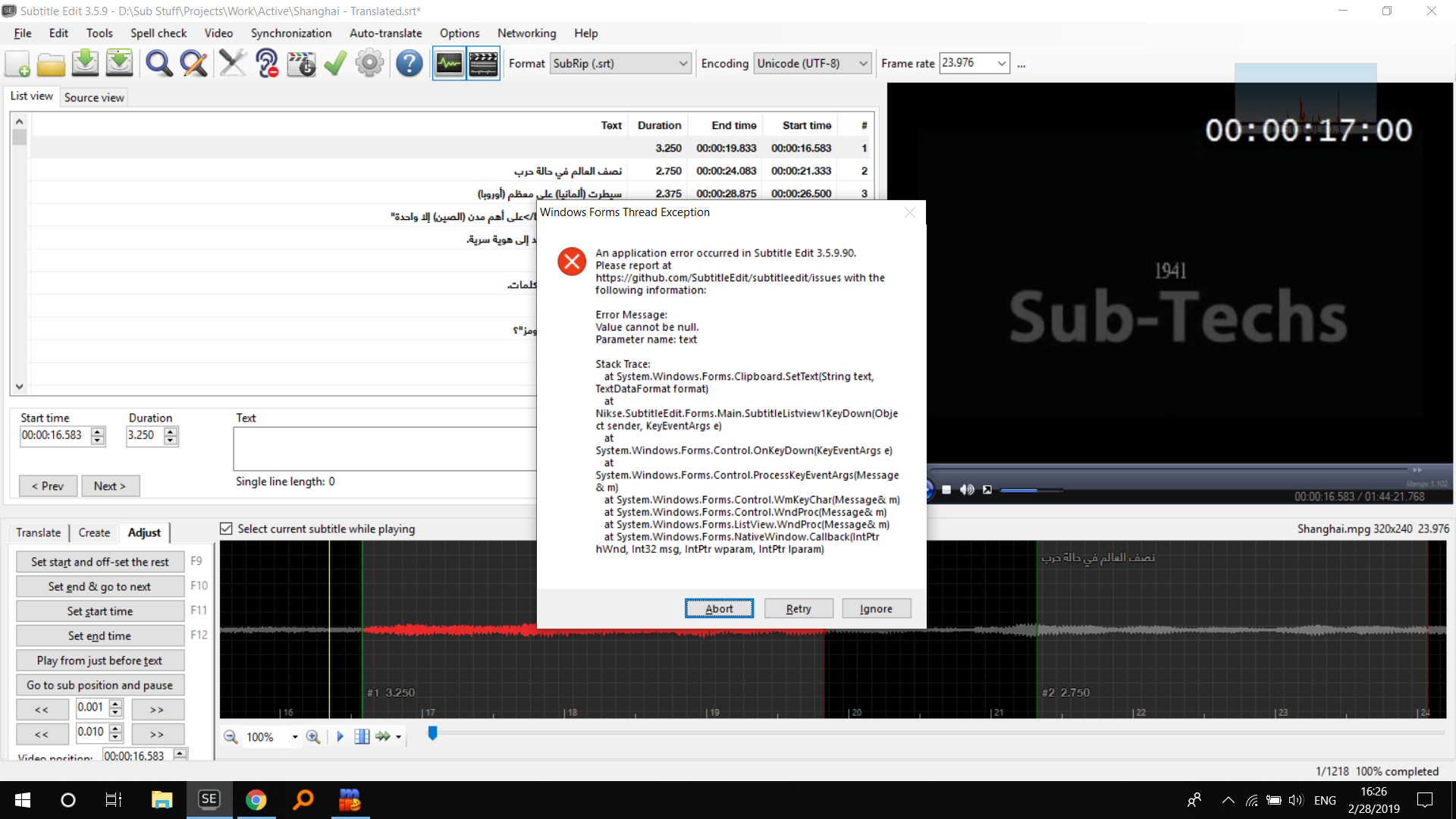Uncheck Select current subtitle while playing
The height and width of the screenshot is (819, 1456).
[226, 529]
